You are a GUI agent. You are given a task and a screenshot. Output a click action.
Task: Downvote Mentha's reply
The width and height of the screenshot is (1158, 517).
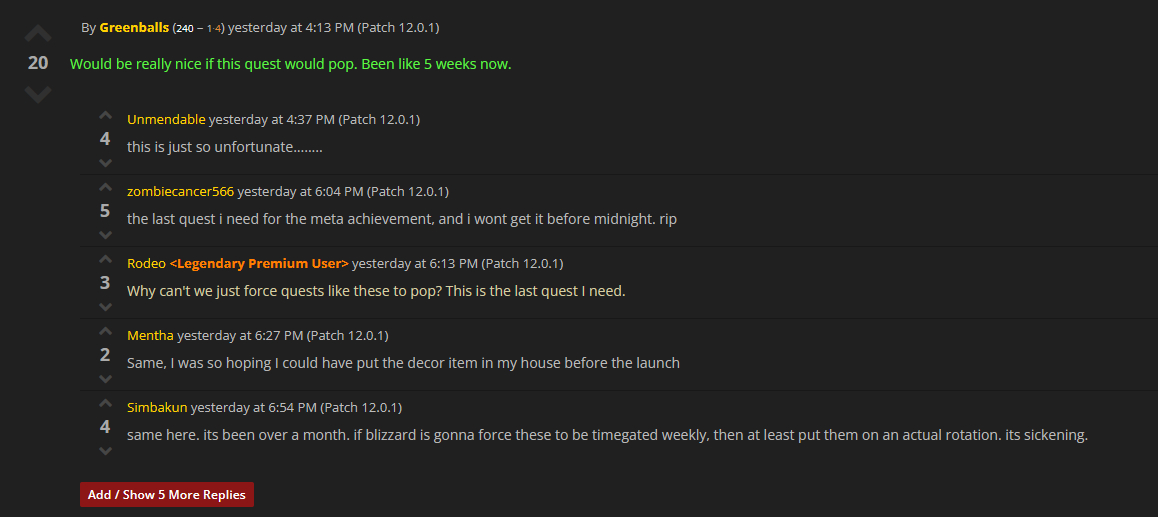click(105, 378)
